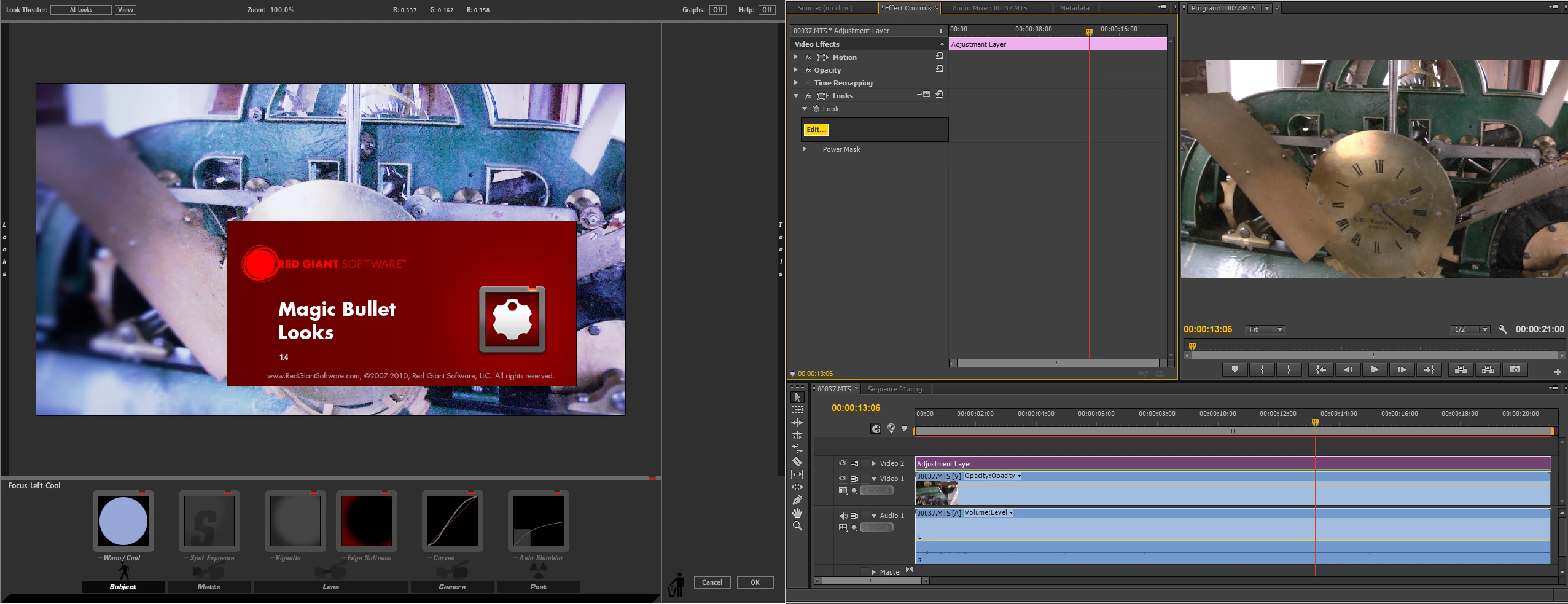The image size is (1568, 604).
Task: Click the View button in Look Theater
Action: point(125,10)
